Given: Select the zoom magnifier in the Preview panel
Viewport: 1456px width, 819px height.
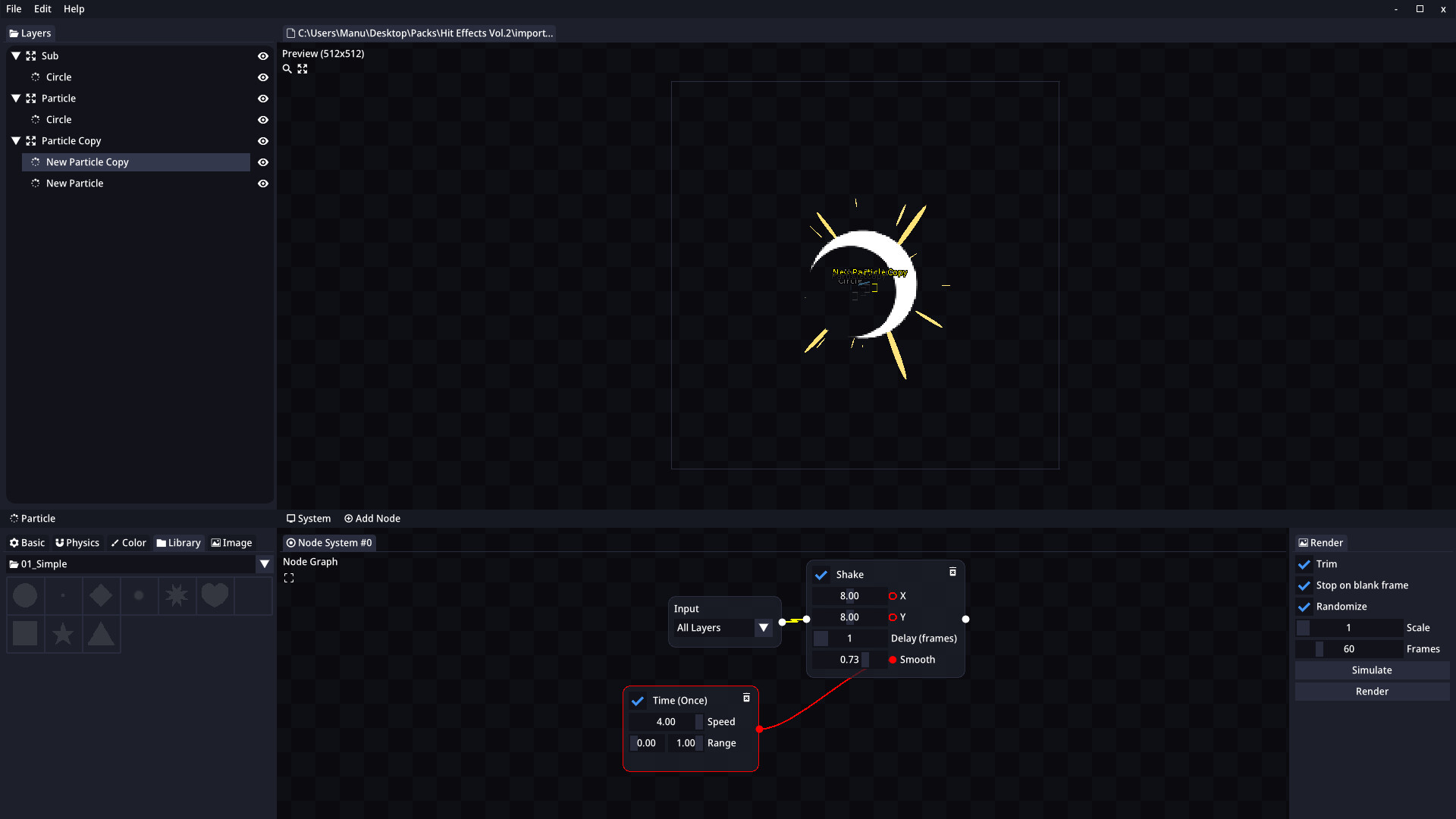Looking at the screenshot, I should click(x=287, y=68).
